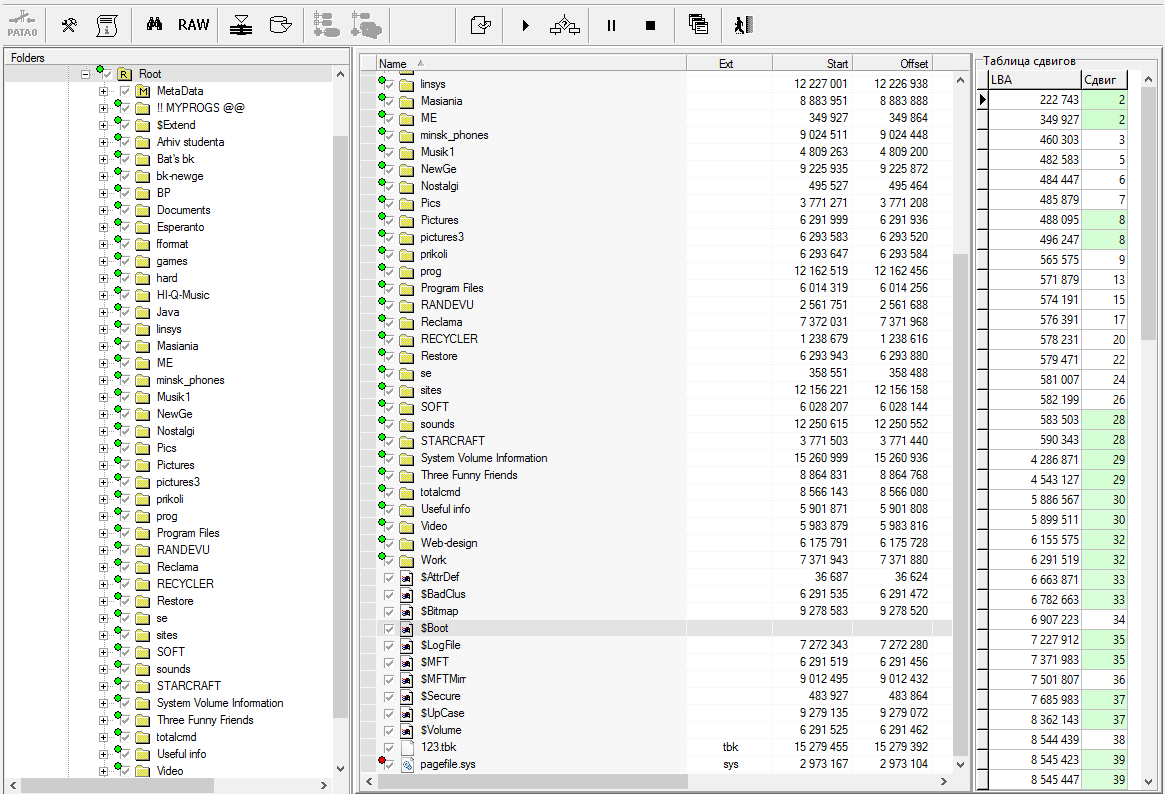
Task: Click the RAW recovery toolbar button
Action: point(193,25)
